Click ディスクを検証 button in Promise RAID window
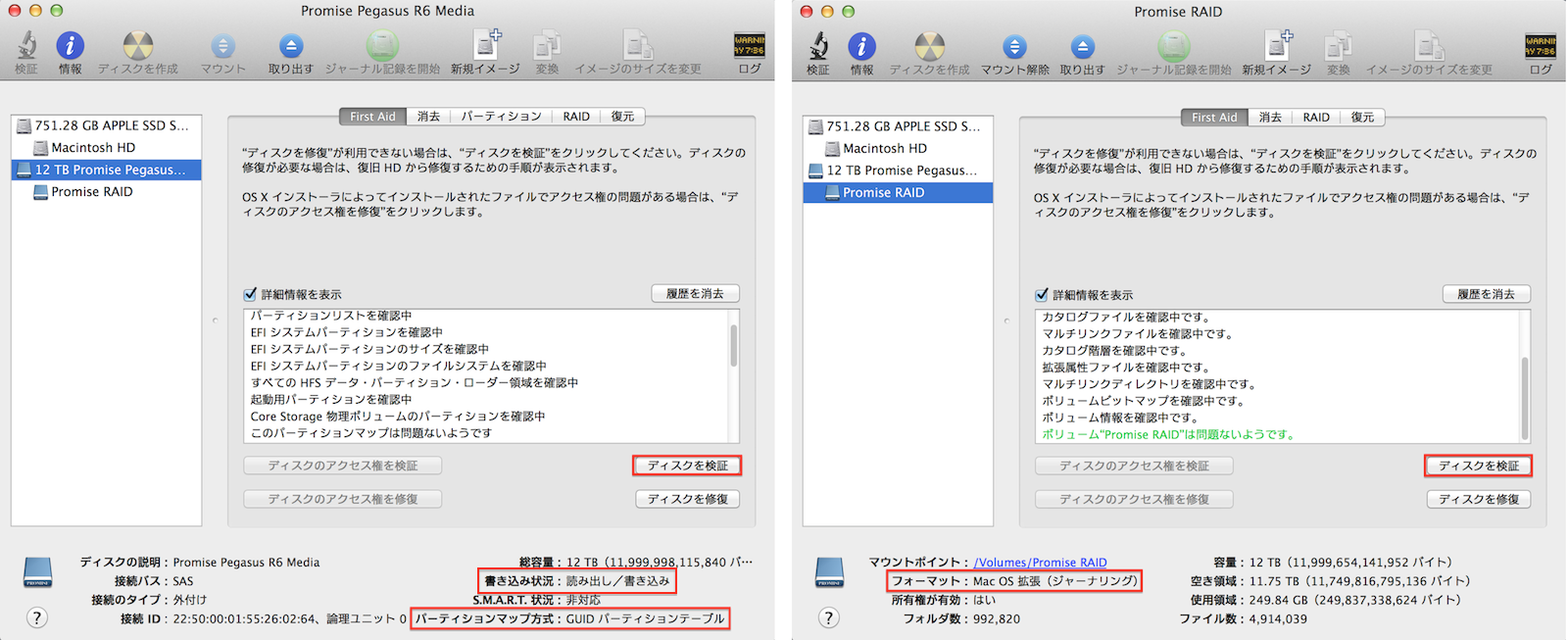This screenshot has width=1568, height=640. tap(1479, 466)
